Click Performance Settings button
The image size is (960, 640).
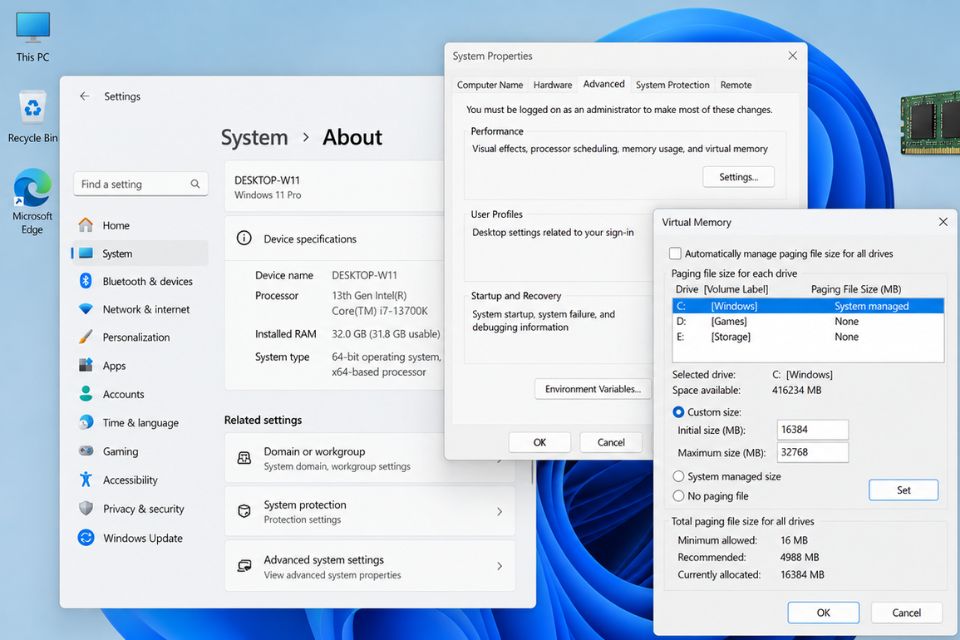[x=738, y=177]
